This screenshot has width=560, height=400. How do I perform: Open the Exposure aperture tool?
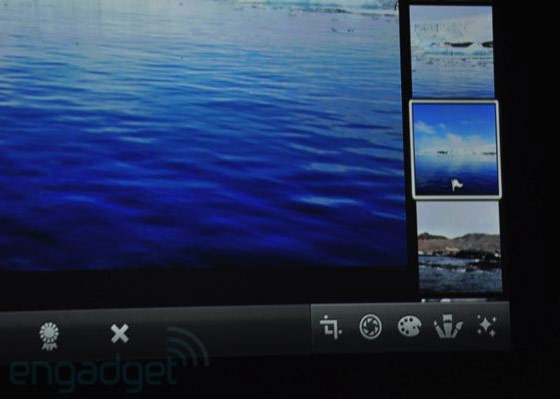click(370, 326)
